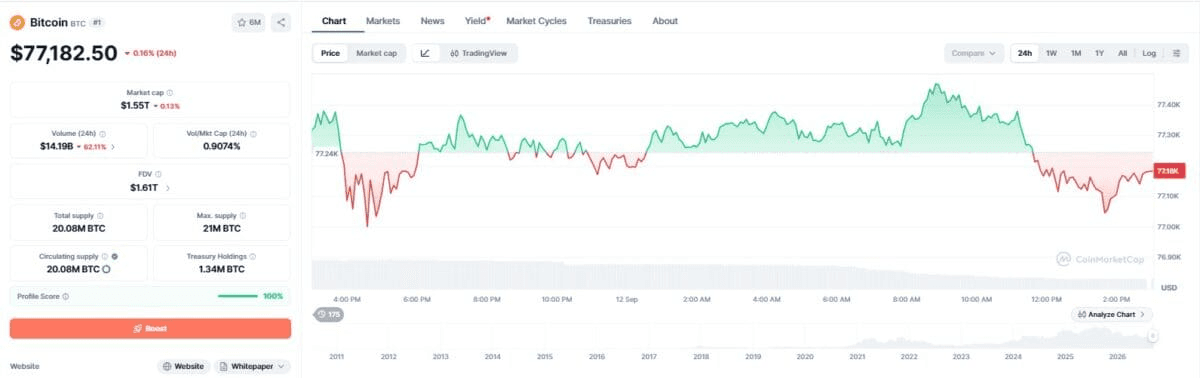Screen dimensions: 1200x378
Task: Click the orange Boost button
Action: tap(150, 328)
